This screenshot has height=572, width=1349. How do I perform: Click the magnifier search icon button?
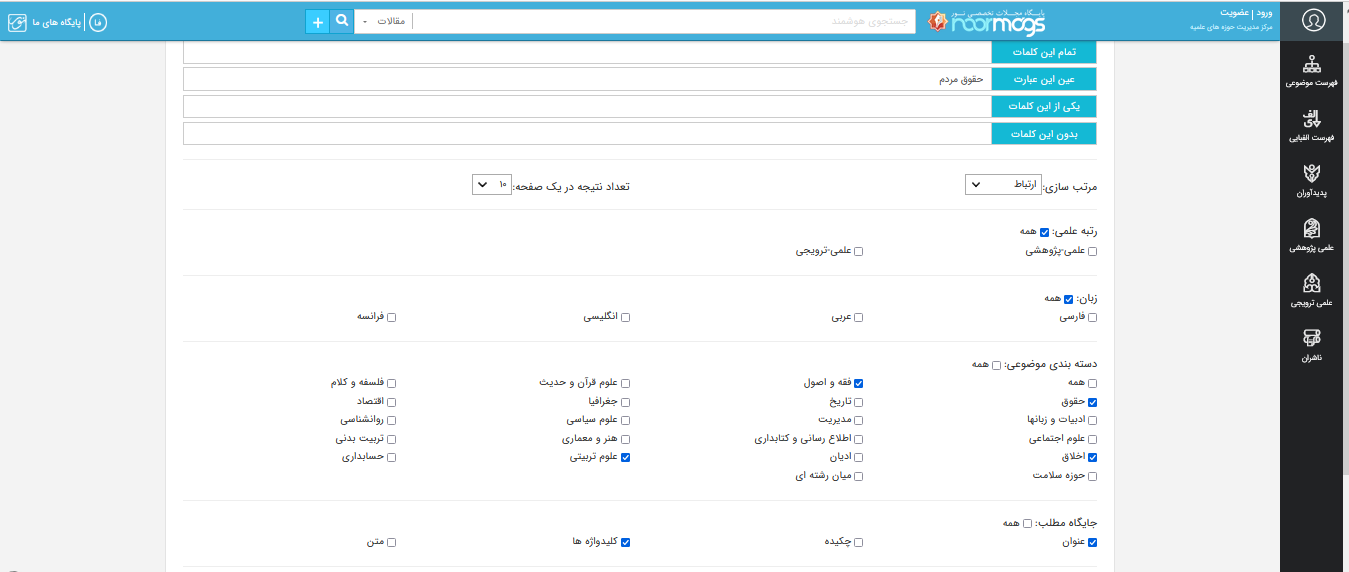341,21
